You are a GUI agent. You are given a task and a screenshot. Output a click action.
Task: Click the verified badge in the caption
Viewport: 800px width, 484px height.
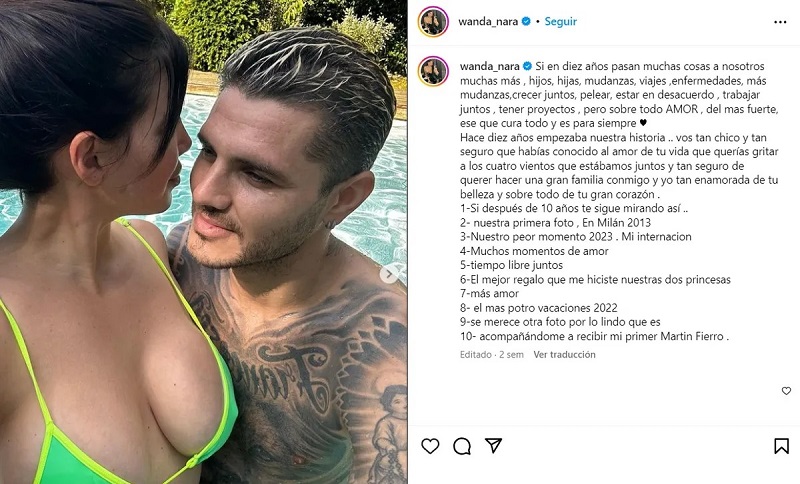coord(528,66)
